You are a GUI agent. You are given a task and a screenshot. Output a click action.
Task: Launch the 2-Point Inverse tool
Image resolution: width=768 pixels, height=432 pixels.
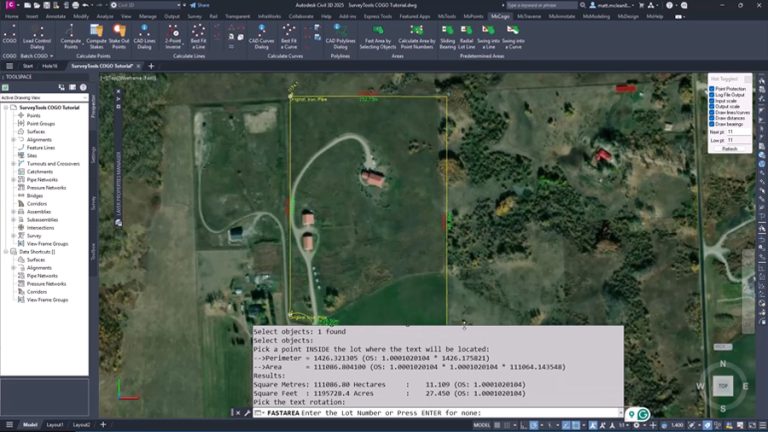coord(173,37)
